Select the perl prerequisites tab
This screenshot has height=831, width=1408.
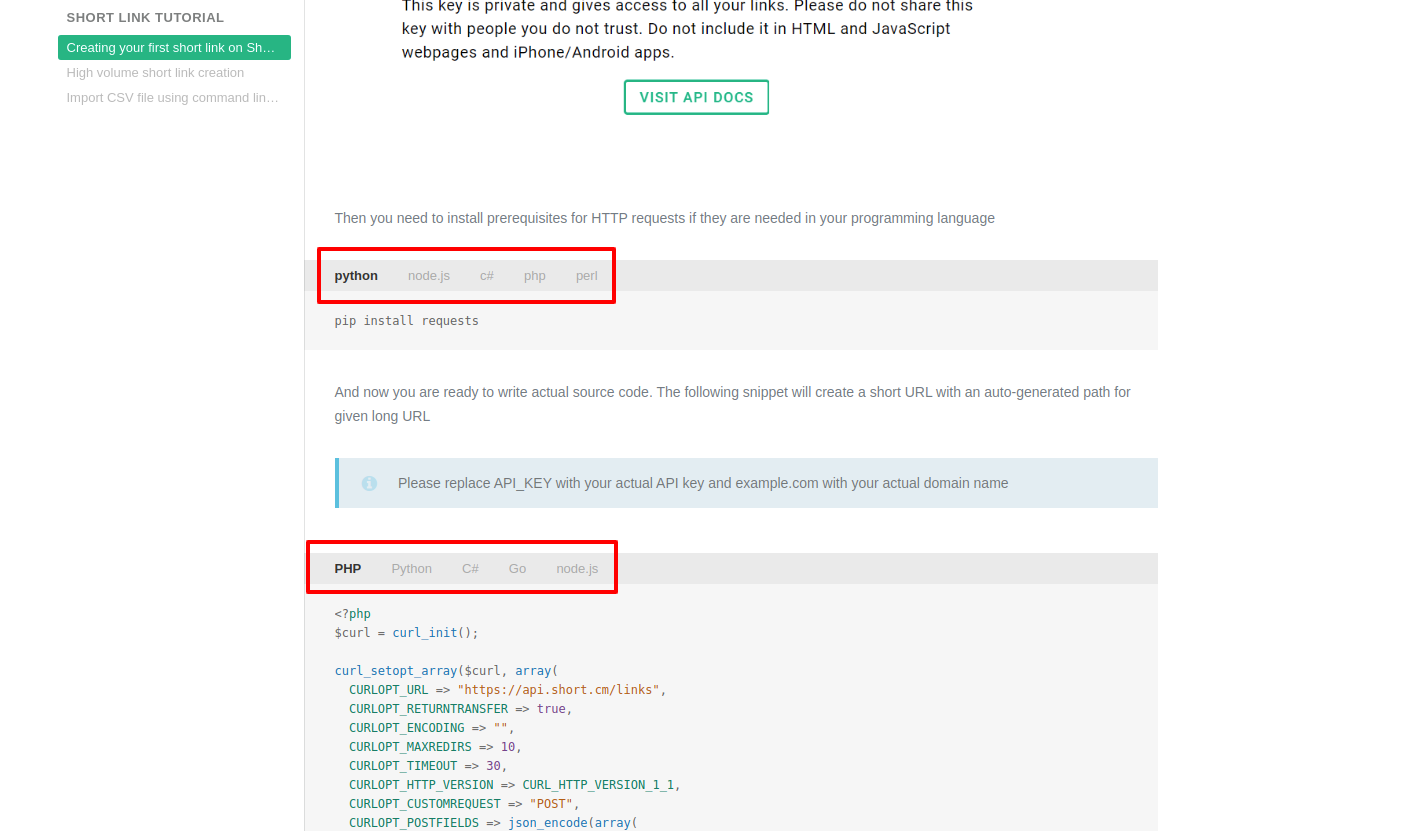[x=587, y=276]
